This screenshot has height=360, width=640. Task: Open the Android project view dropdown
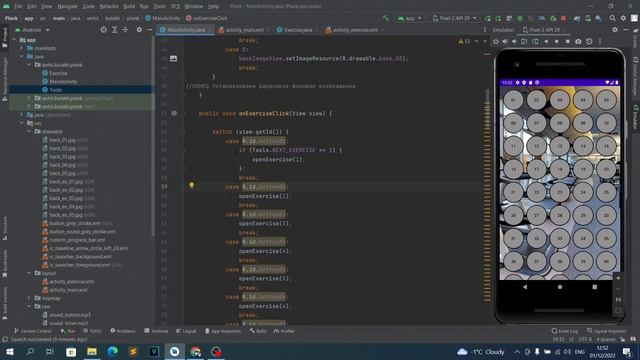point(32,30)
